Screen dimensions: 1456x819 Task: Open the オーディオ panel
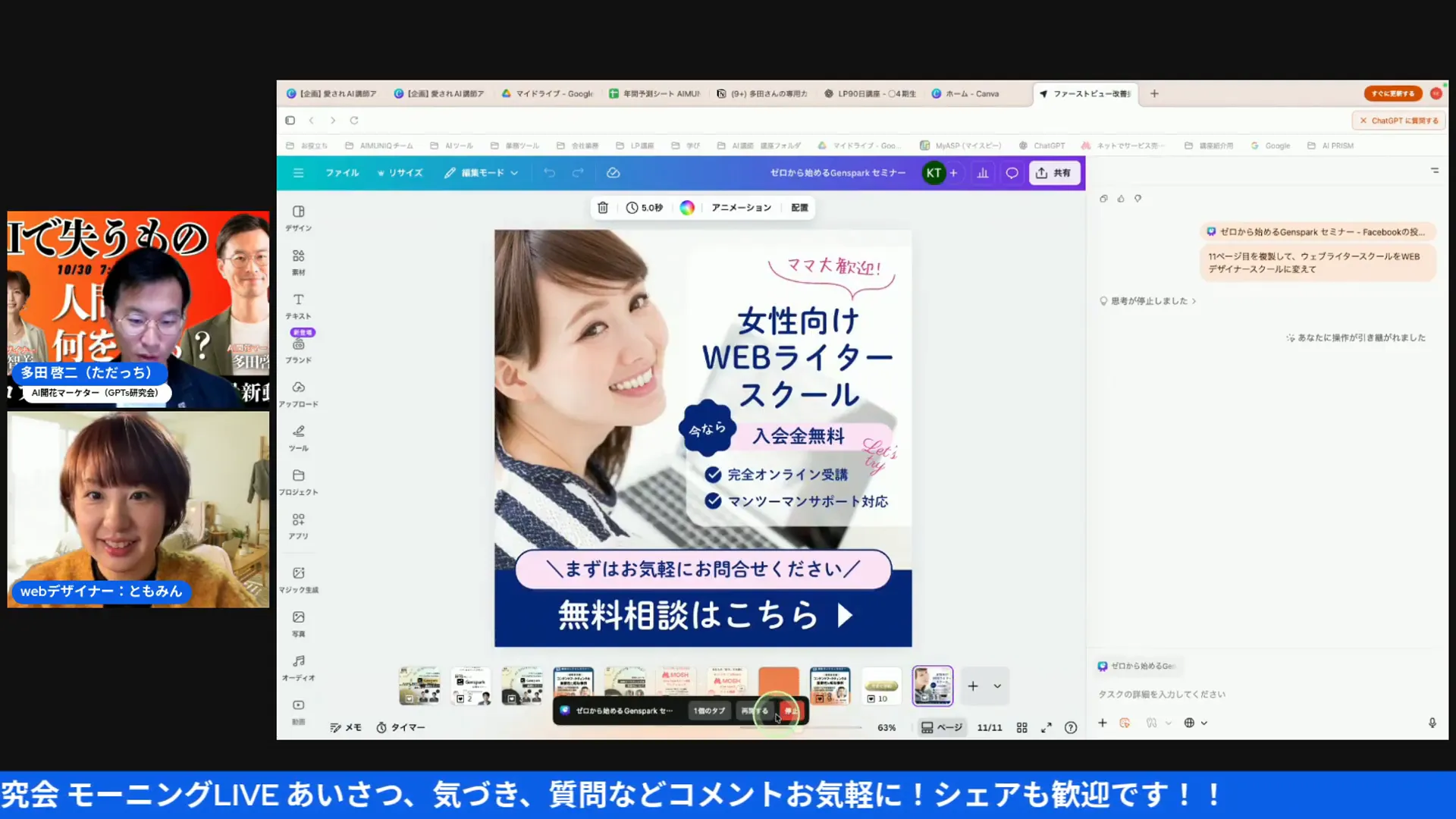pos(298,665)
